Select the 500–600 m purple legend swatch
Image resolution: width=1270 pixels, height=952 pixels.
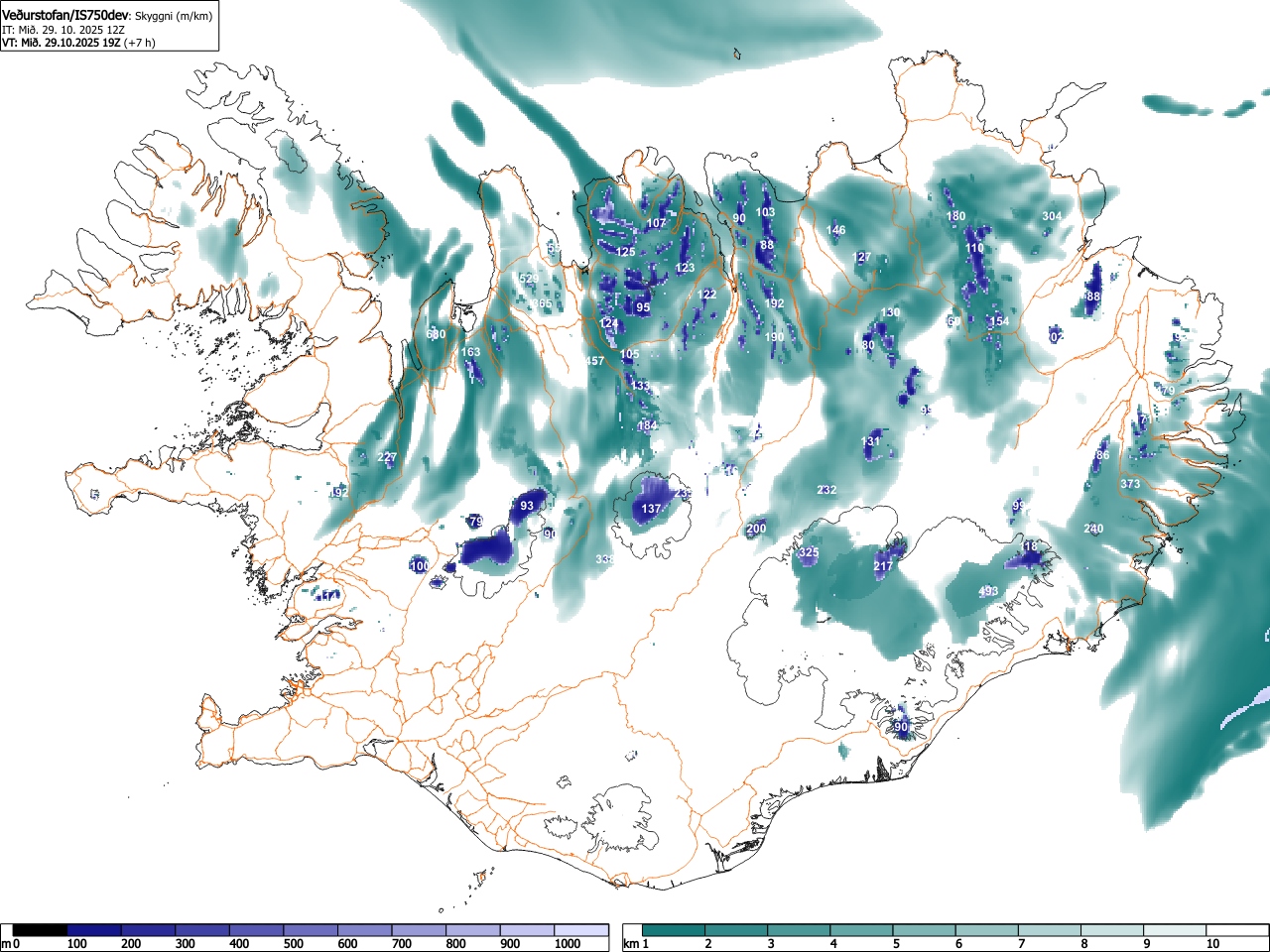coord(311,930)
